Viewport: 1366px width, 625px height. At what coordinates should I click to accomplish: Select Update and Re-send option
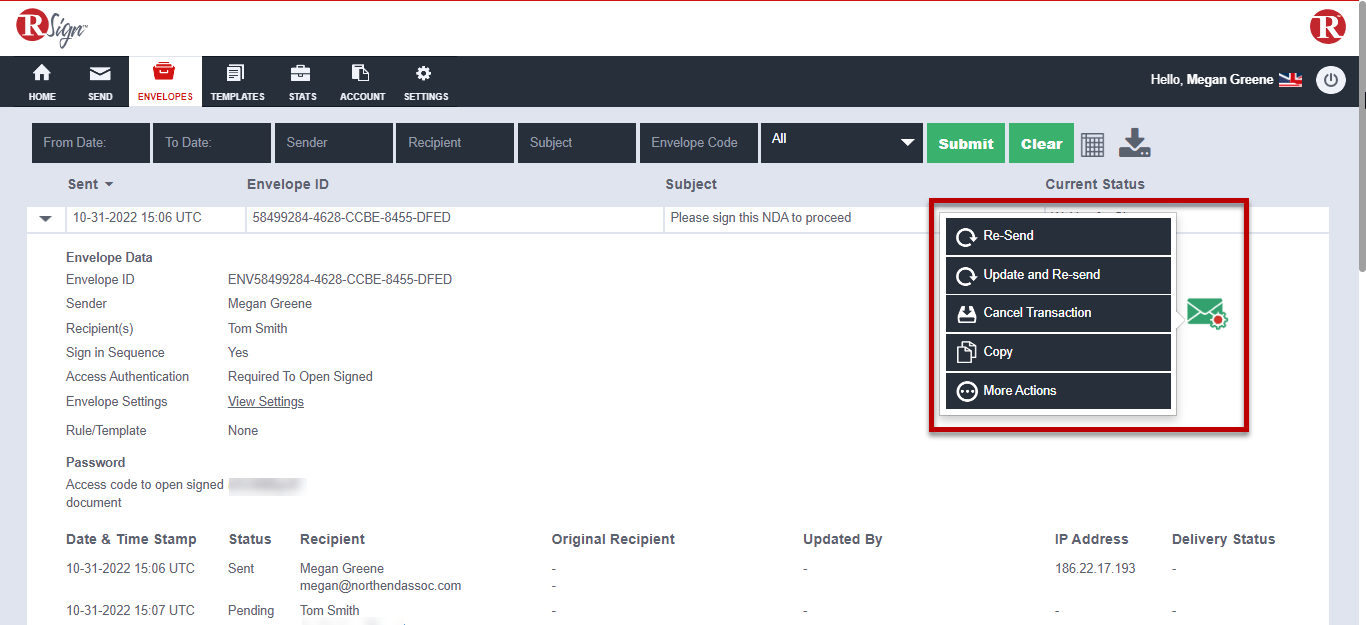click(x=1058, y=275)
